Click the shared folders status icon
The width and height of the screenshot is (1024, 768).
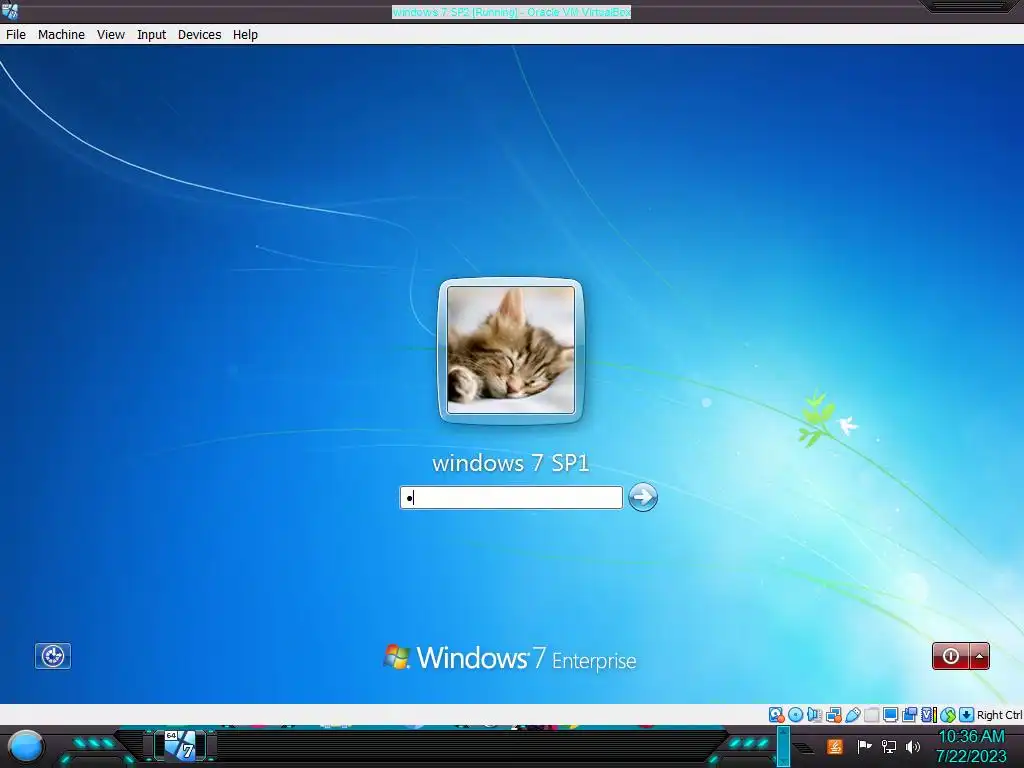pos(872,714)
